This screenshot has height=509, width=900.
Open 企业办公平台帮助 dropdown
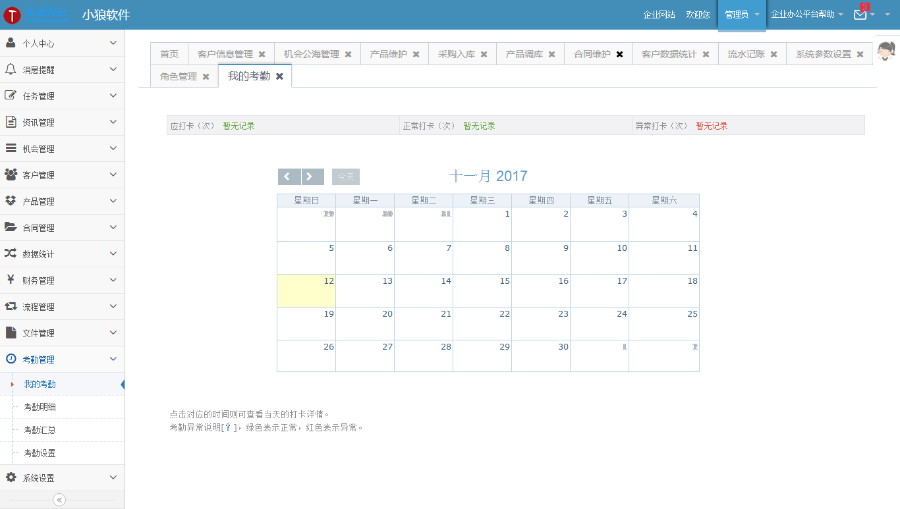[806, 14]
